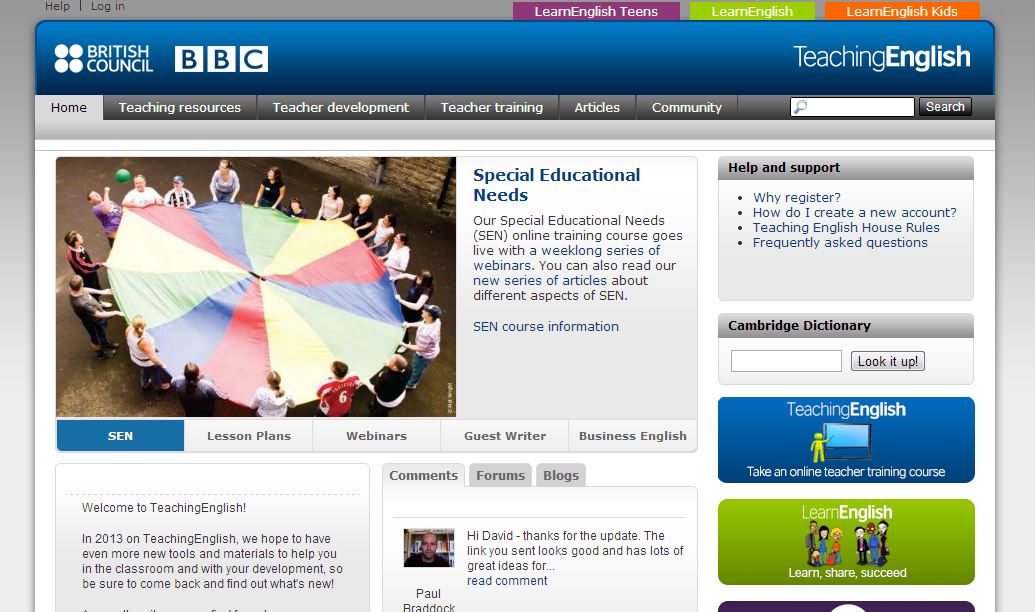Viewport: 1035px width, 612px height.
Task: Open the LearnEnglish Teens link
Action: [x=595, y=12]
